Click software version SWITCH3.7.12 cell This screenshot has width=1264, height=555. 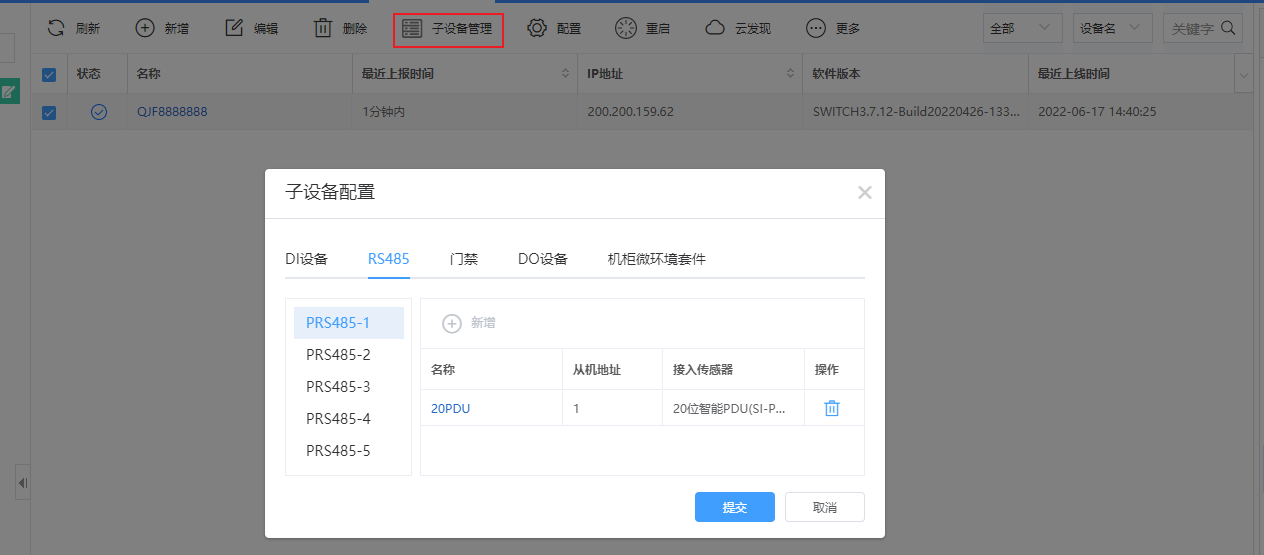[916, 112]
